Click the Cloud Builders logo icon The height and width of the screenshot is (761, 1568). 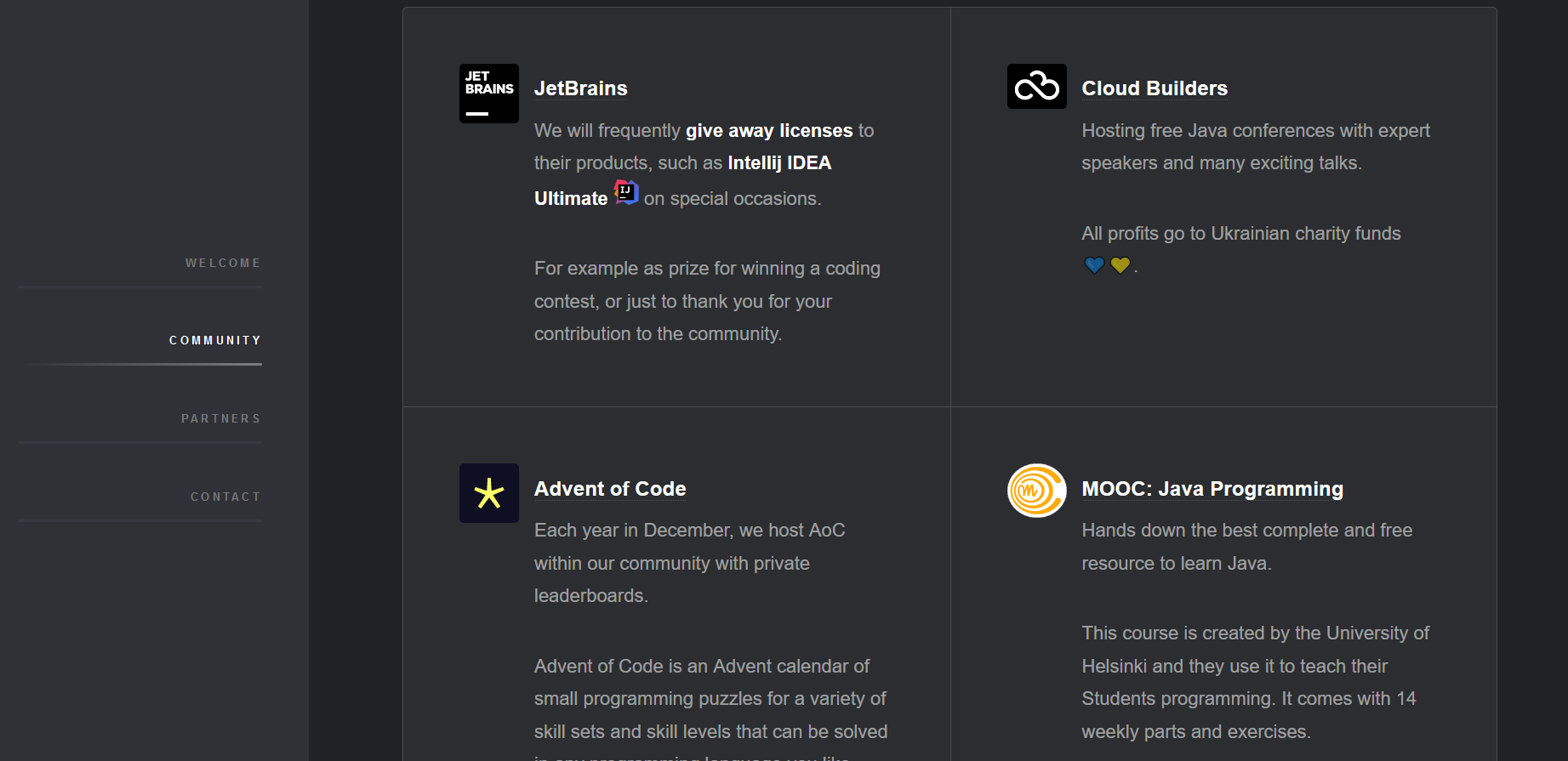pyautogui.click(x=1036, y=86)
